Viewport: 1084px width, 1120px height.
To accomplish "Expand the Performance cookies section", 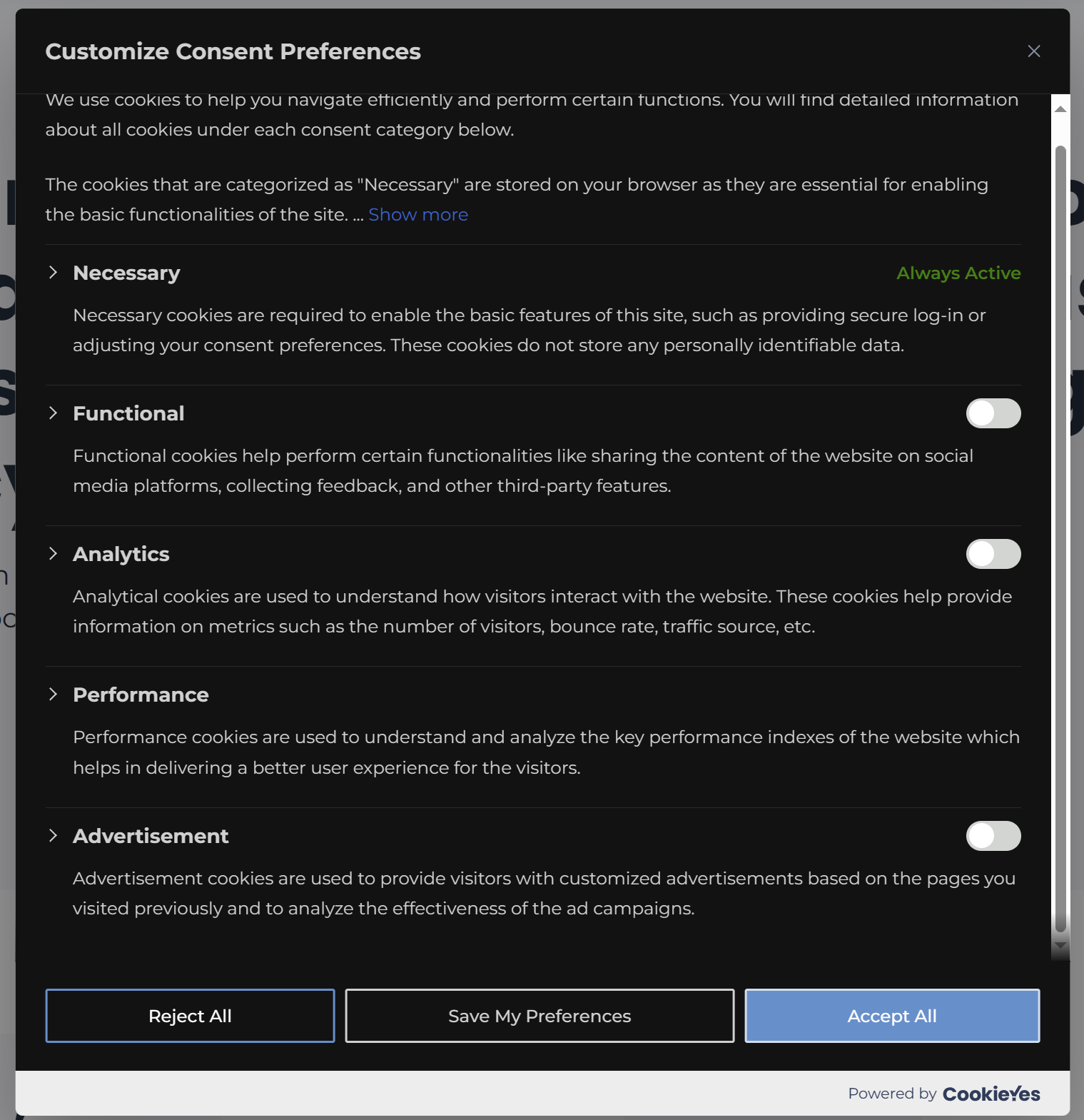I will pos(54,693).
